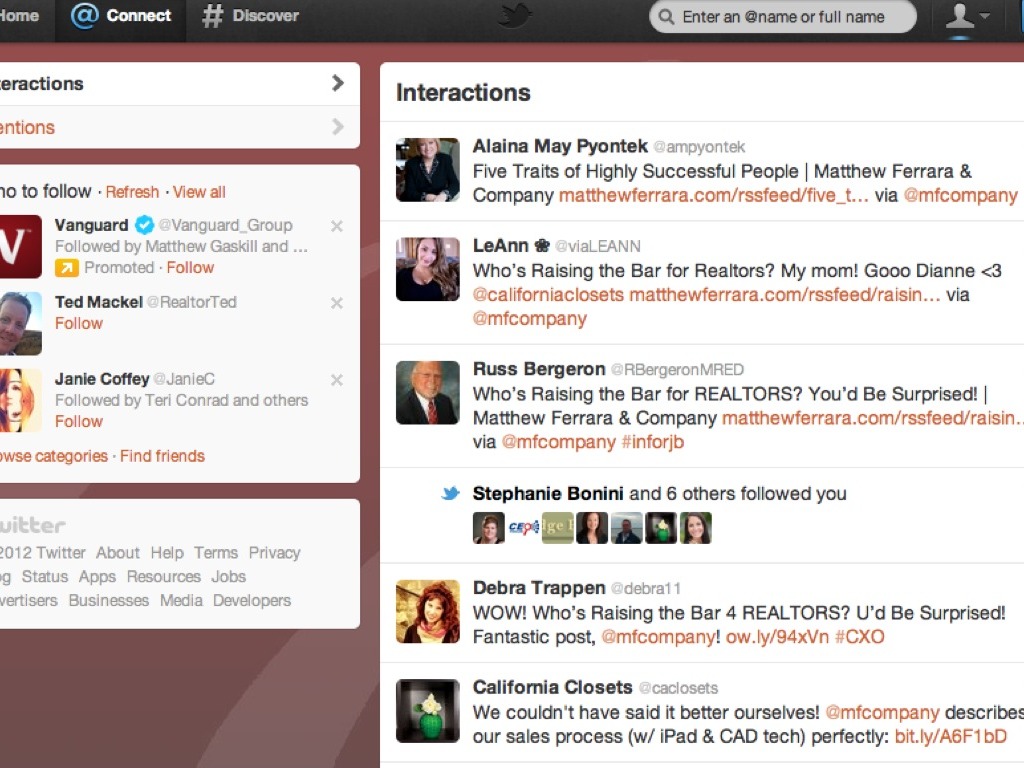Click the Vanguard logo avatar
Screen dimensions: 1024x768
[x=20, y=246]
